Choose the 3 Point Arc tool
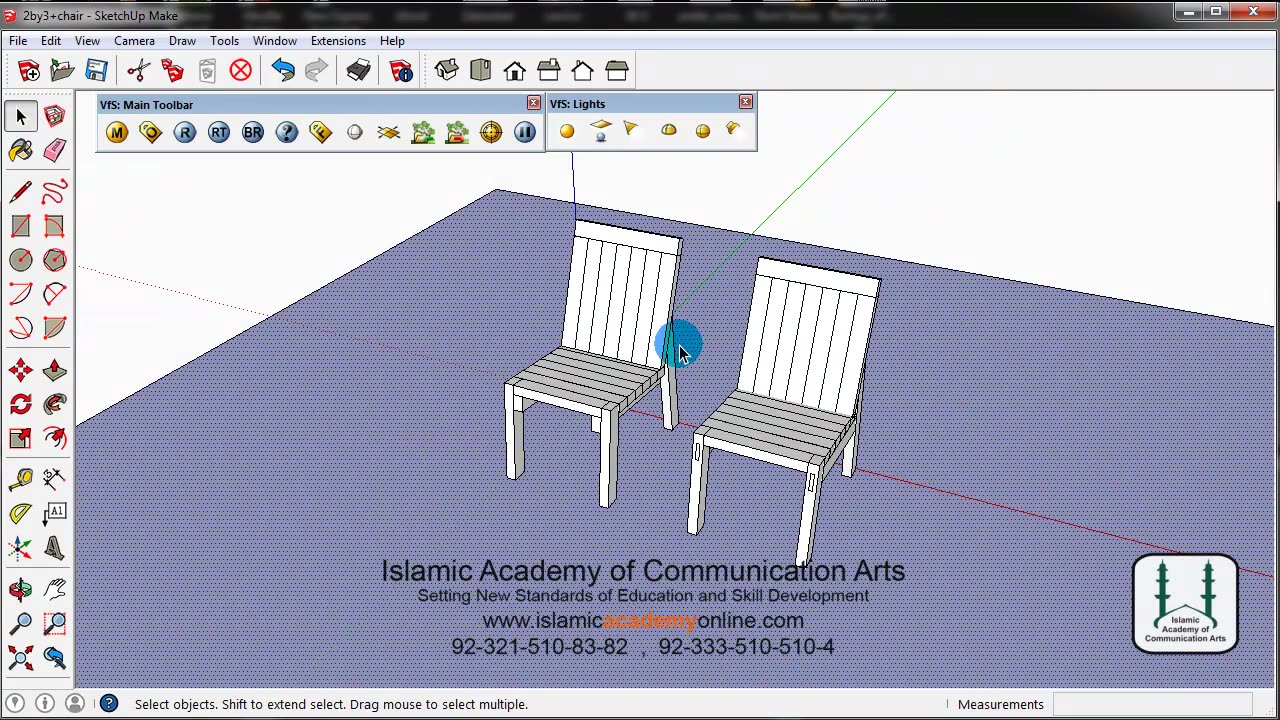 point(21,328)
